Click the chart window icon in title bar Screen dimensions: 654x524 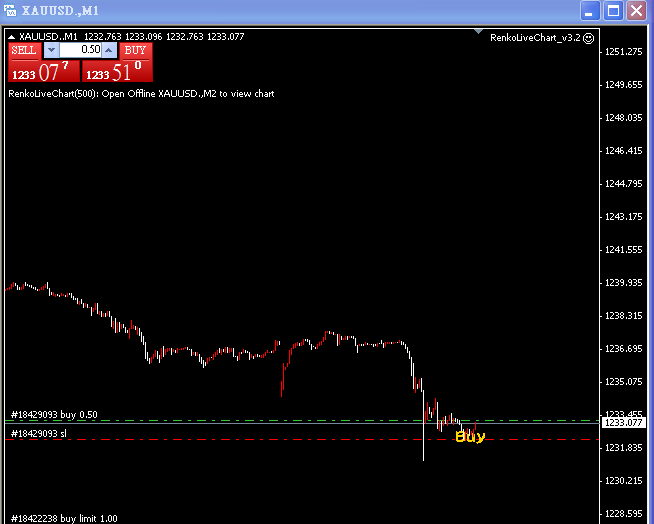click(10, 10)
